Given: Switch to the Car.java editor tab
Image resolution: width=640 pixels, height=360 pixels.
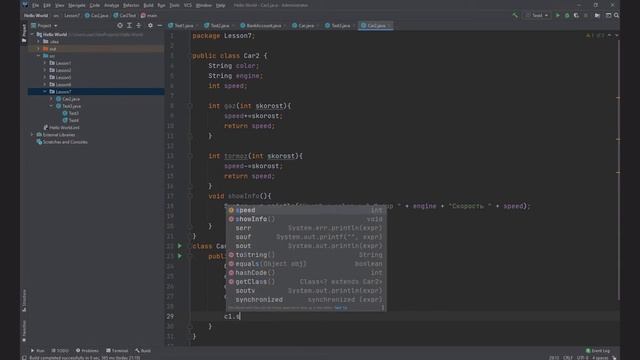Looking at the screenshot, I should (303, 25).
